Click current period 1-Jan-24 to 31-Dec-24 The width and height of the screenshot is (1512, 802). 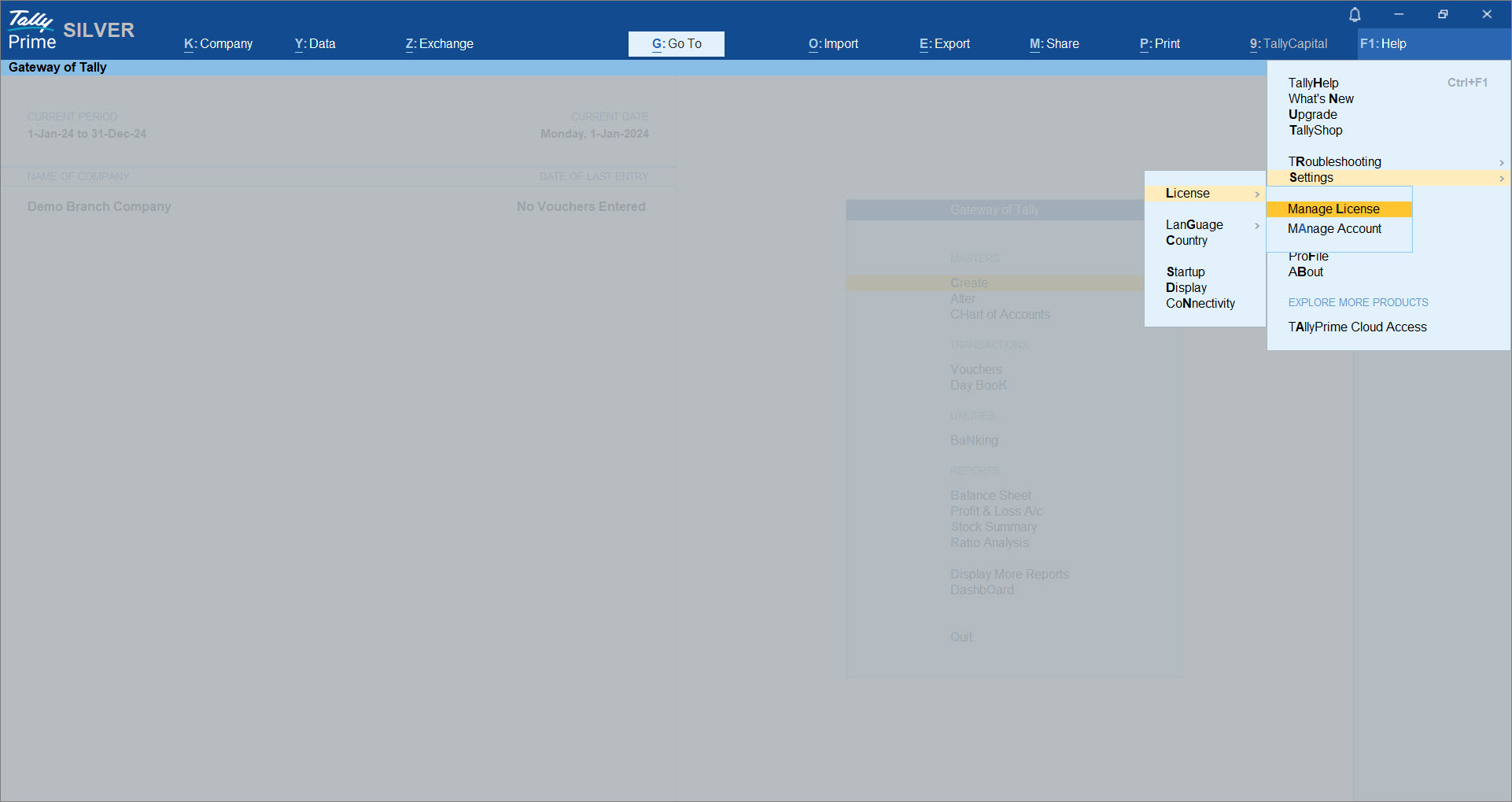pos(87,134)
